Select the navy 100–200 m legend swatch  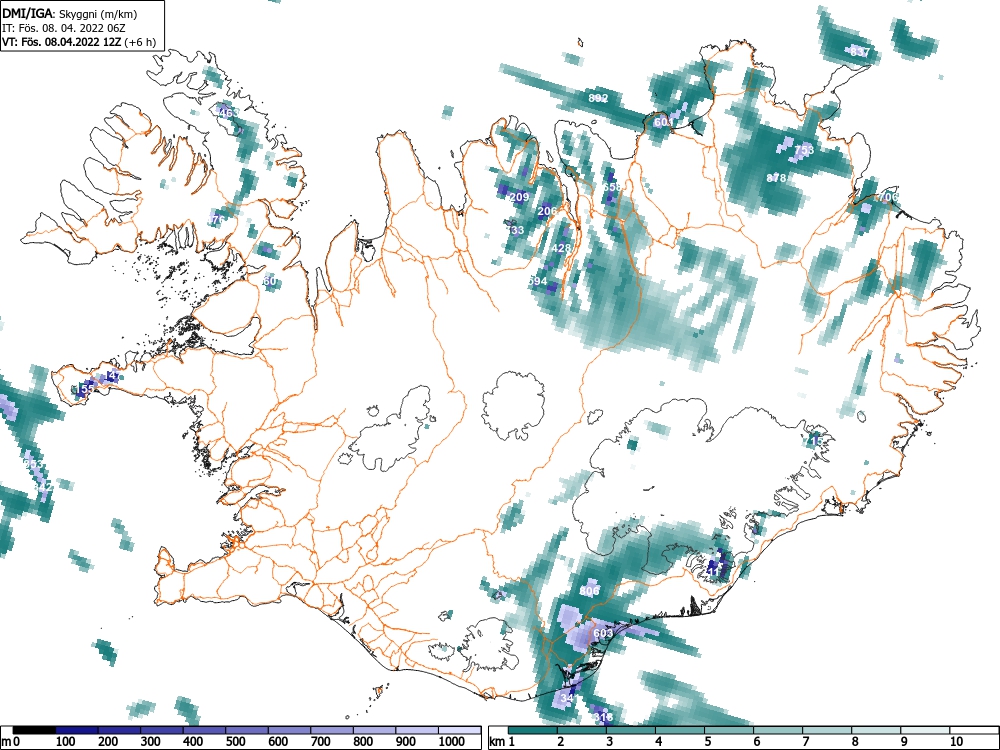coord(77,730)
